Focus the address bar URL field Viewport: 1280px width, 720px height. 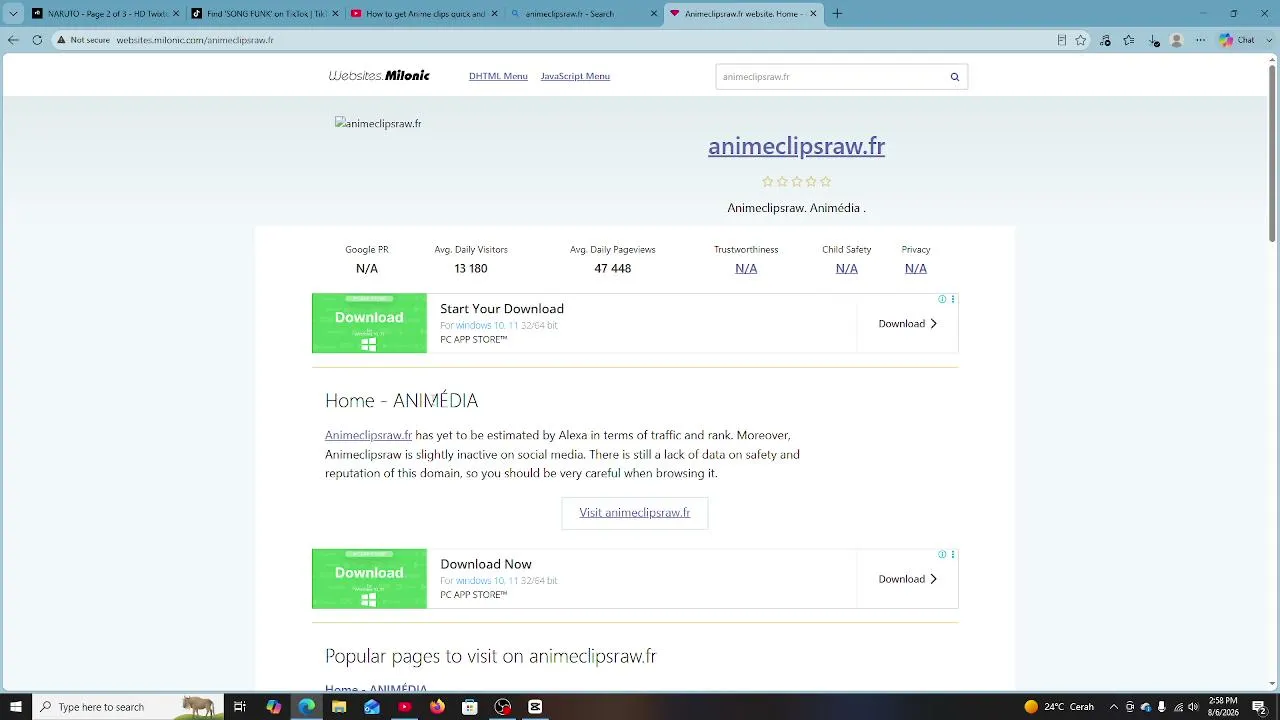tap(580, 40)
